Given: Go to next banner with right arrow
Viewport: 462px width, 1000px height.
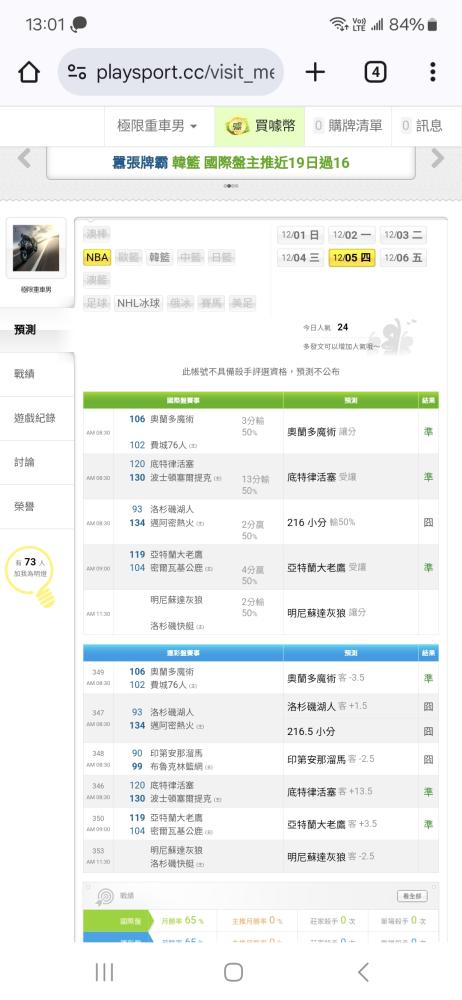Looking at the screenshot, I should coord(438,158).
